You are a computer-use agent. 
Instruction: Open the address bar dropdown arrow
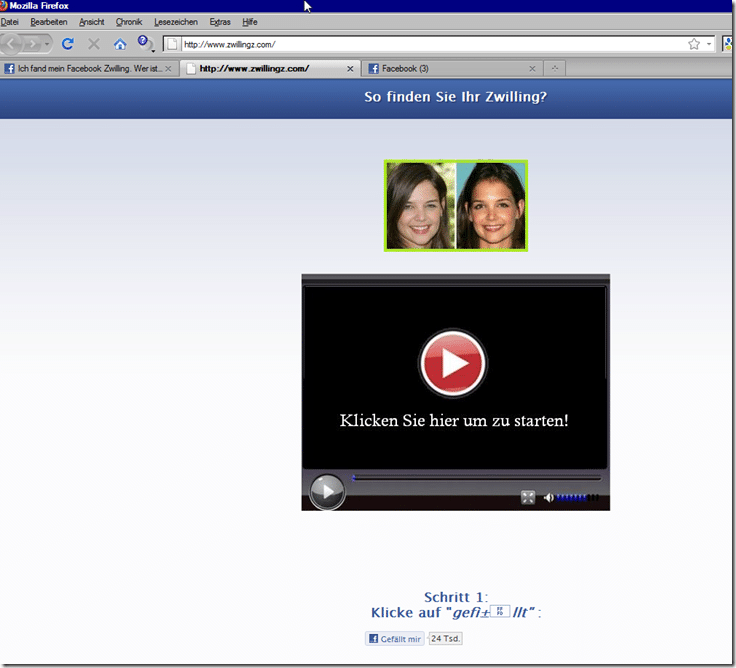pyautogui.click(x=709, y=44)
